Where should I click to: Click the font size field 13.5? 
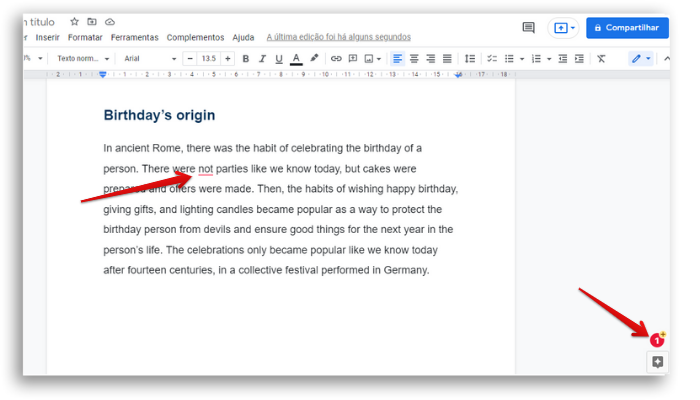pos(209,58)
